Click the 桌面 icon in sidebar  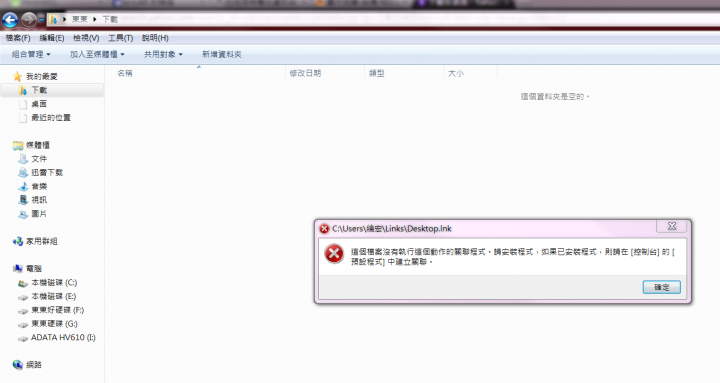23,104
